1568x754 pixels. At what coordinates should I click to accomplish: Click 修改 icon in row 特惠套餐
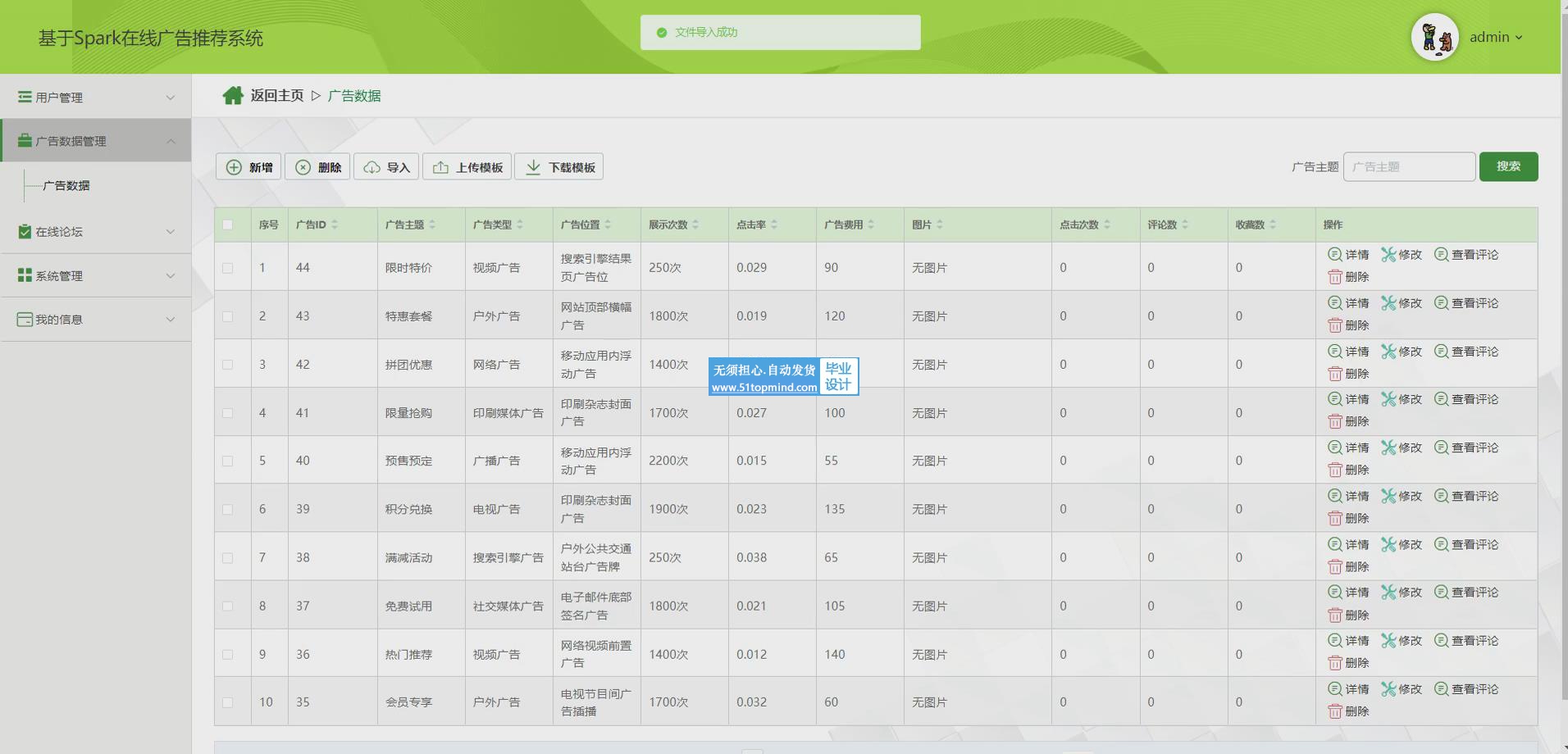[1388, 302]
